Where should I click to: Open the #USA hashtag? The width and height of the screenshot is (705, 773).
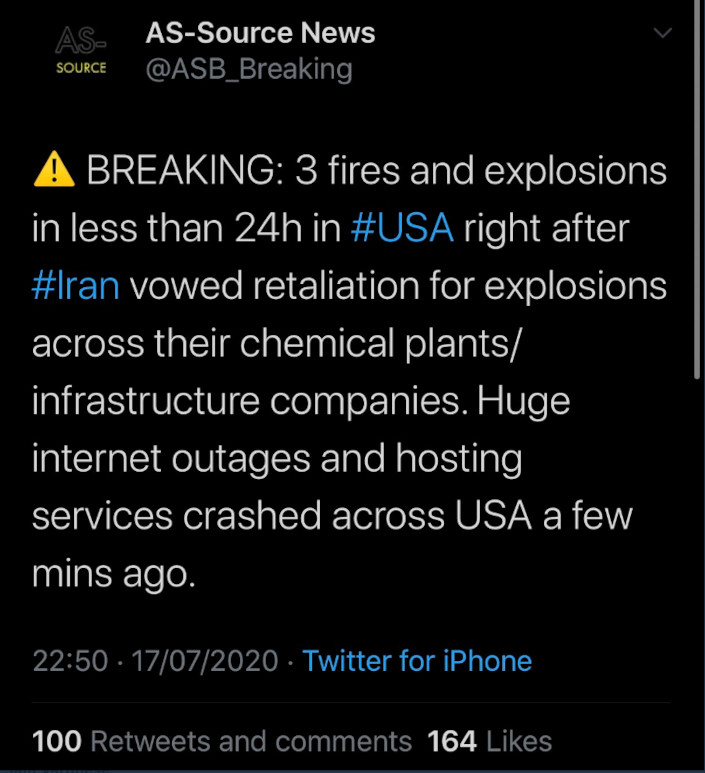tap(403, 229)
